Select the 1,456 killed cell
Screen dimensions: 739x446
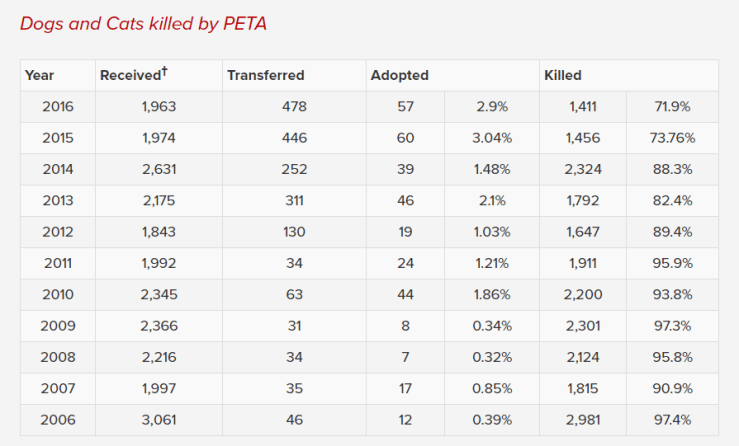pos(583,138)
